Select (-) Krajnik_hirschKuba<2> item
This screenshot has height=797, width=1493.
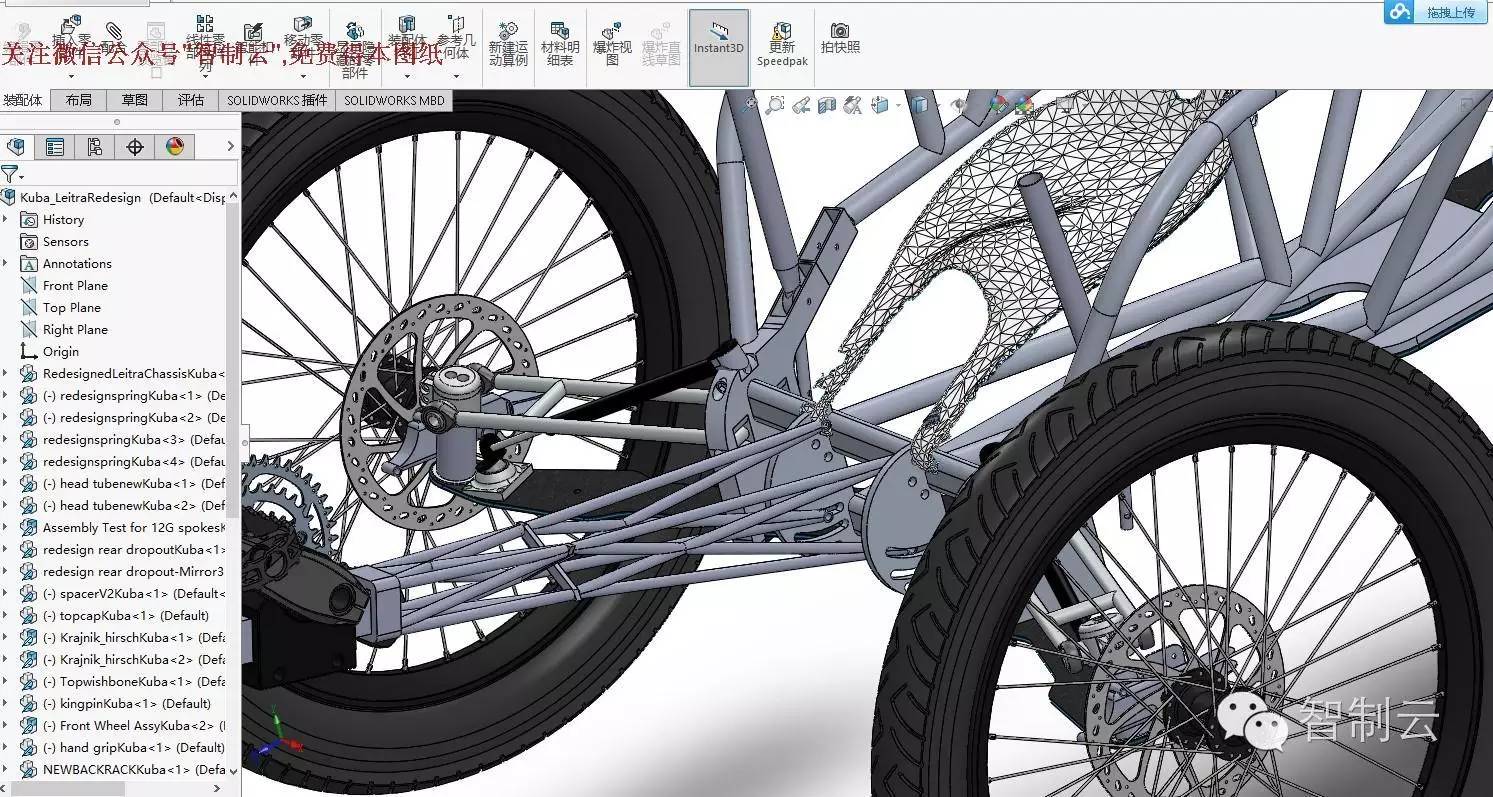pos(134,660)
